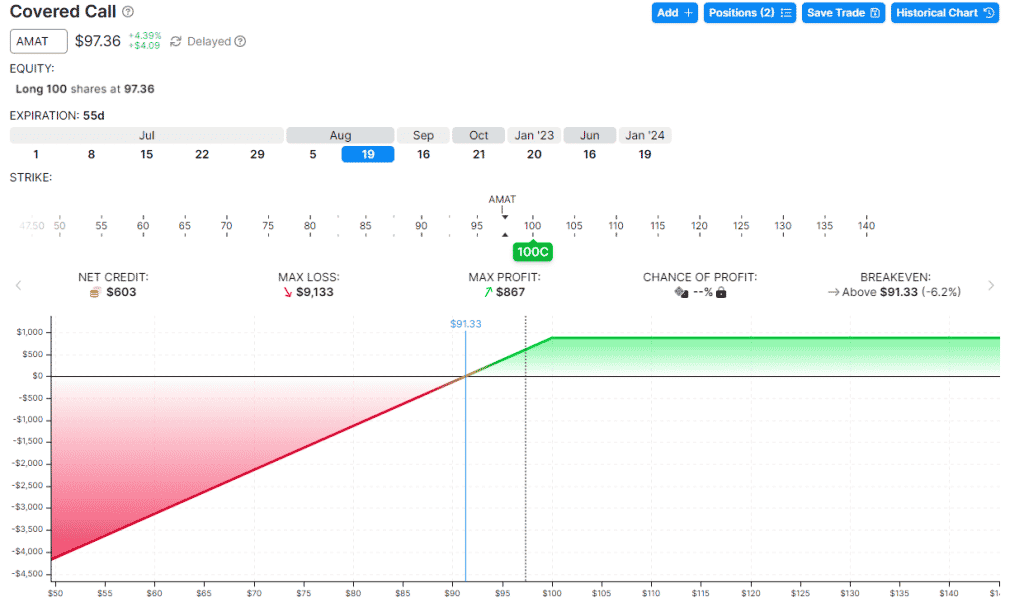Viewport: 1024px width, 602px height.
Task: Click the coins icon under Net Credit
Action: pyautogui.click(x=95, y=292)
